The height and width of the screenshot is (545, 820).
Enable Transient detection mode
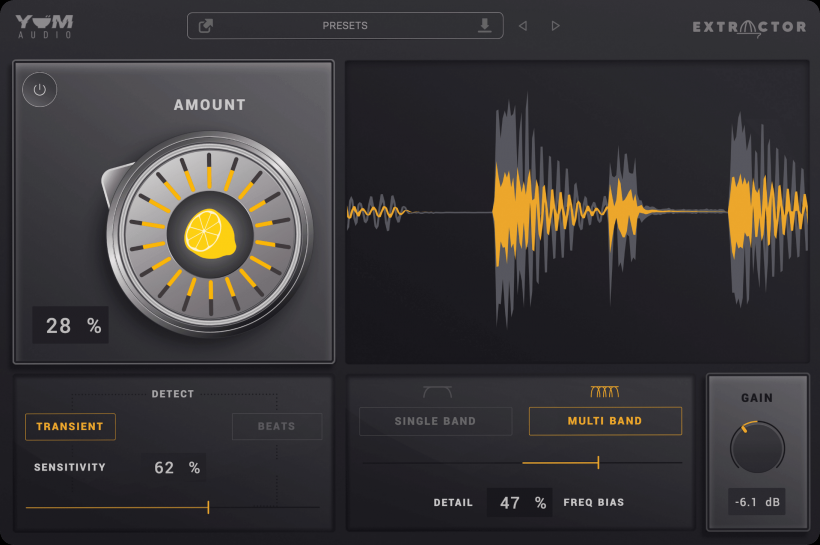pyautogui.click(x=70, y=427)
